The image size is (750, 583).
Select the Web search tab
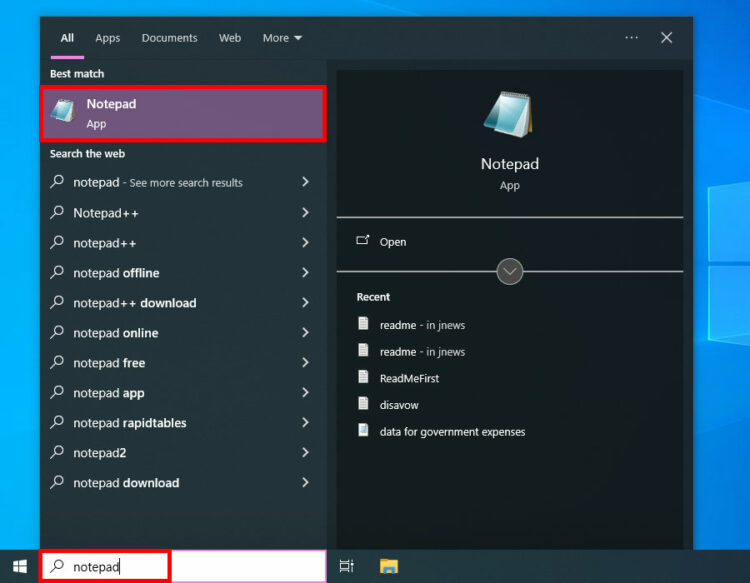click(230, 38)
